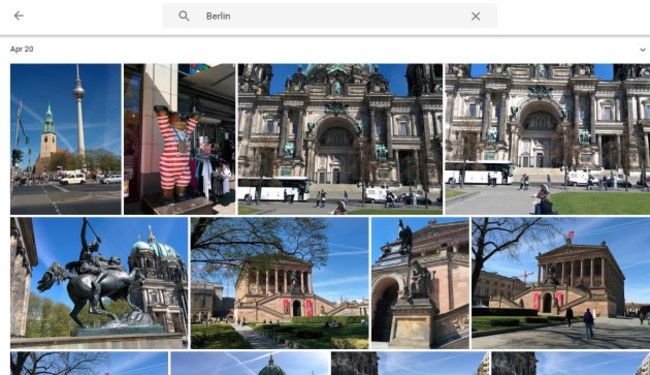Go back with the left arrow icon
This screenshot has height=375, width=650.
coord(19,16)
